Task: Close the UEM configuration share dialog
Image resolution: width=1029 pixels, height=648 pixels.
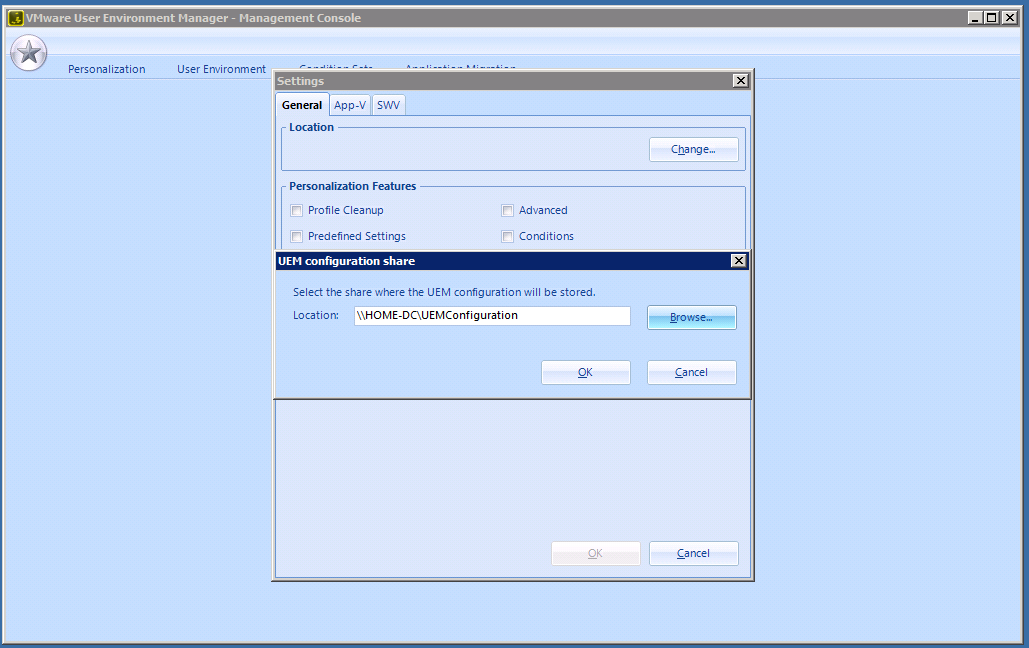Action: click(739, 261)
